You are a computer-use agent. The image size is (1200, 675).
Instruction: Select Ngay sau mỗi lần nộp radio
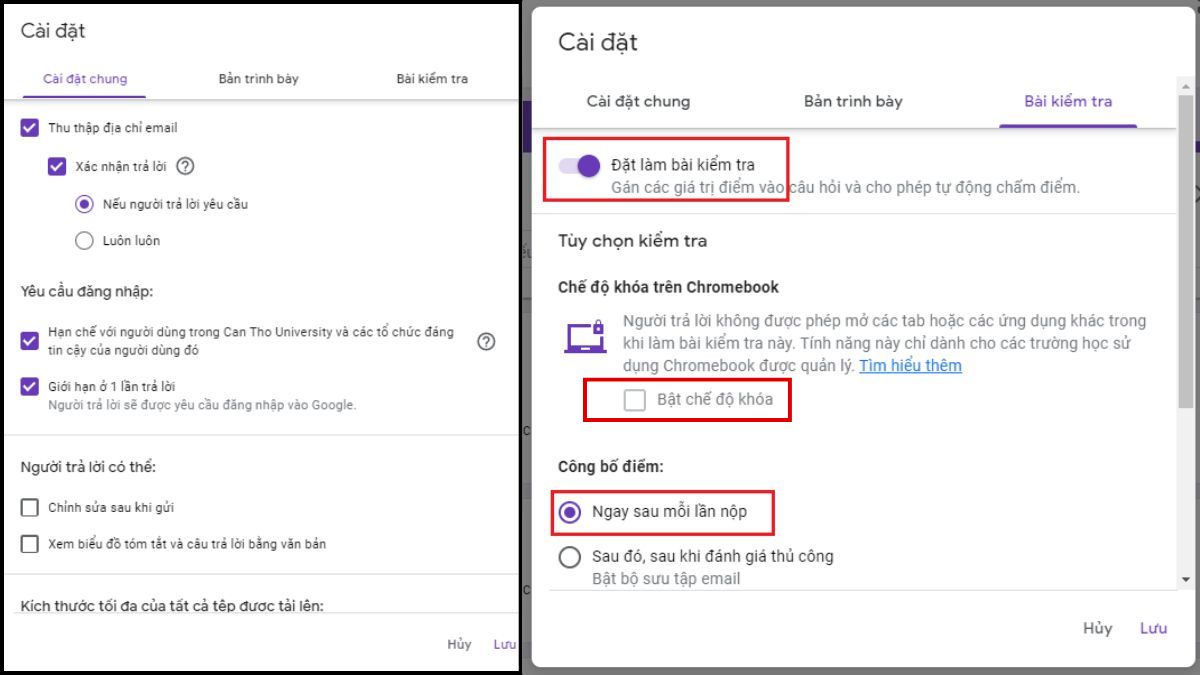[569, 512]
